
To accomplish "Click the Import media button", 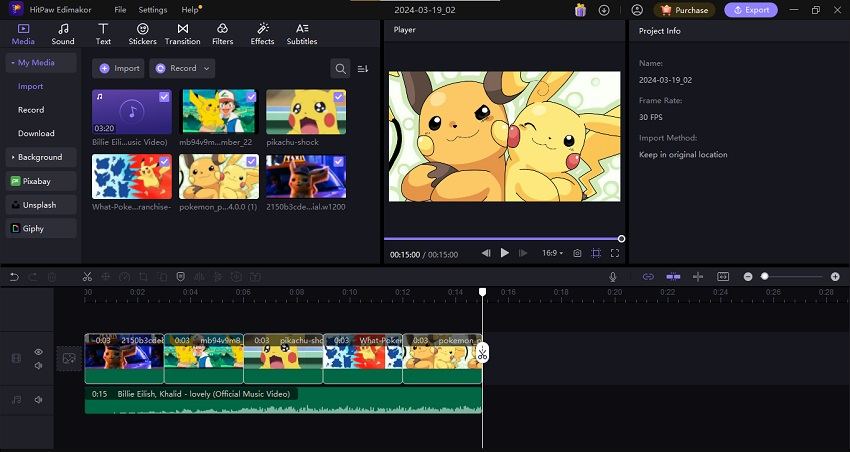I will (x=118, y=68).
